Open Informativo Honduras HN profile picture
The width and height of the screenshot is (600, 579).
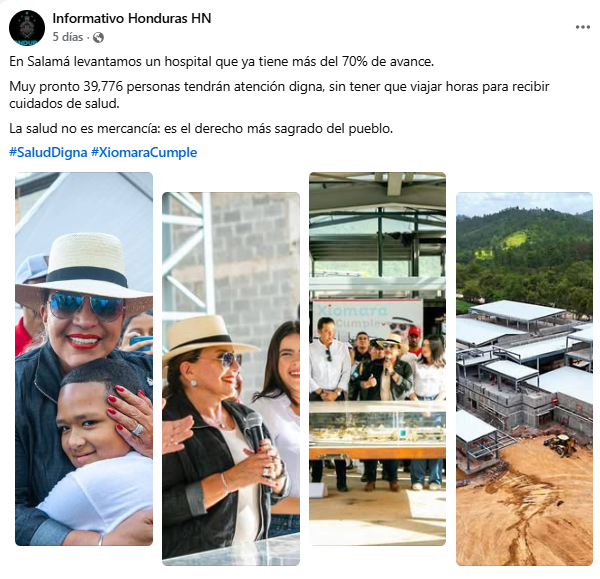[x=27, y=28]
